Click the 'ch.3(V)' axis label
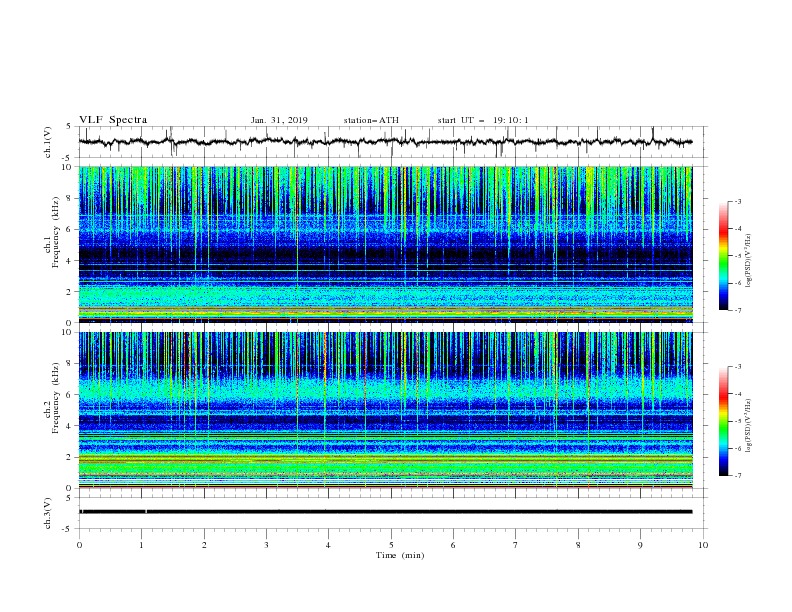792x612 pixels. coord(48,513)
